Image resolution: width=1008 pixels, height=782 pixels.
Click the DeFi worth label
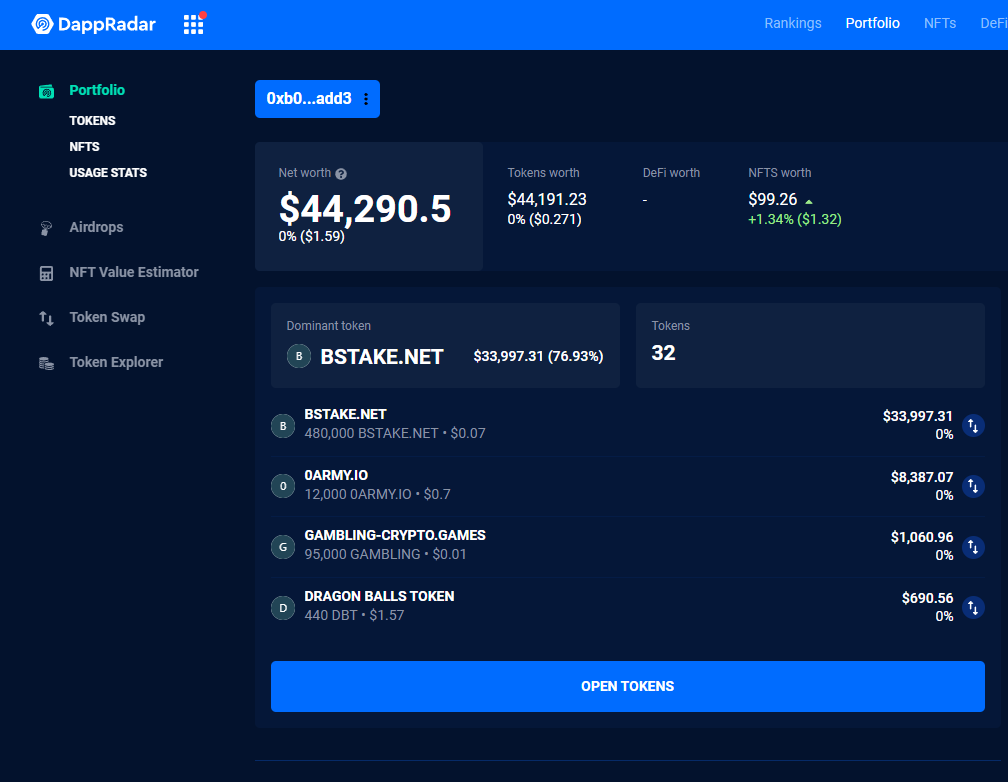coord(671,172)
